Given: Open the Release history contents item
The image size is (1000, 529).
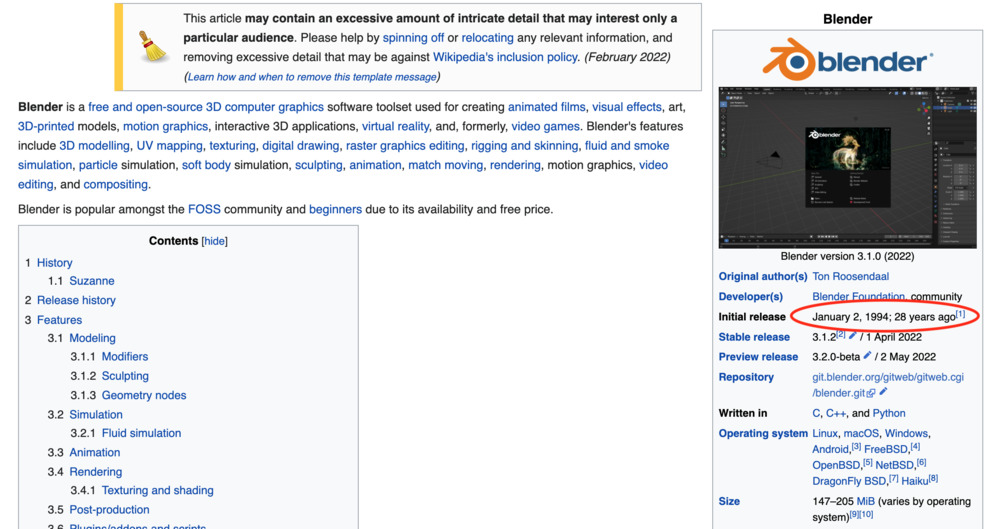Looking at the screenshot, I should coord(76,300).
